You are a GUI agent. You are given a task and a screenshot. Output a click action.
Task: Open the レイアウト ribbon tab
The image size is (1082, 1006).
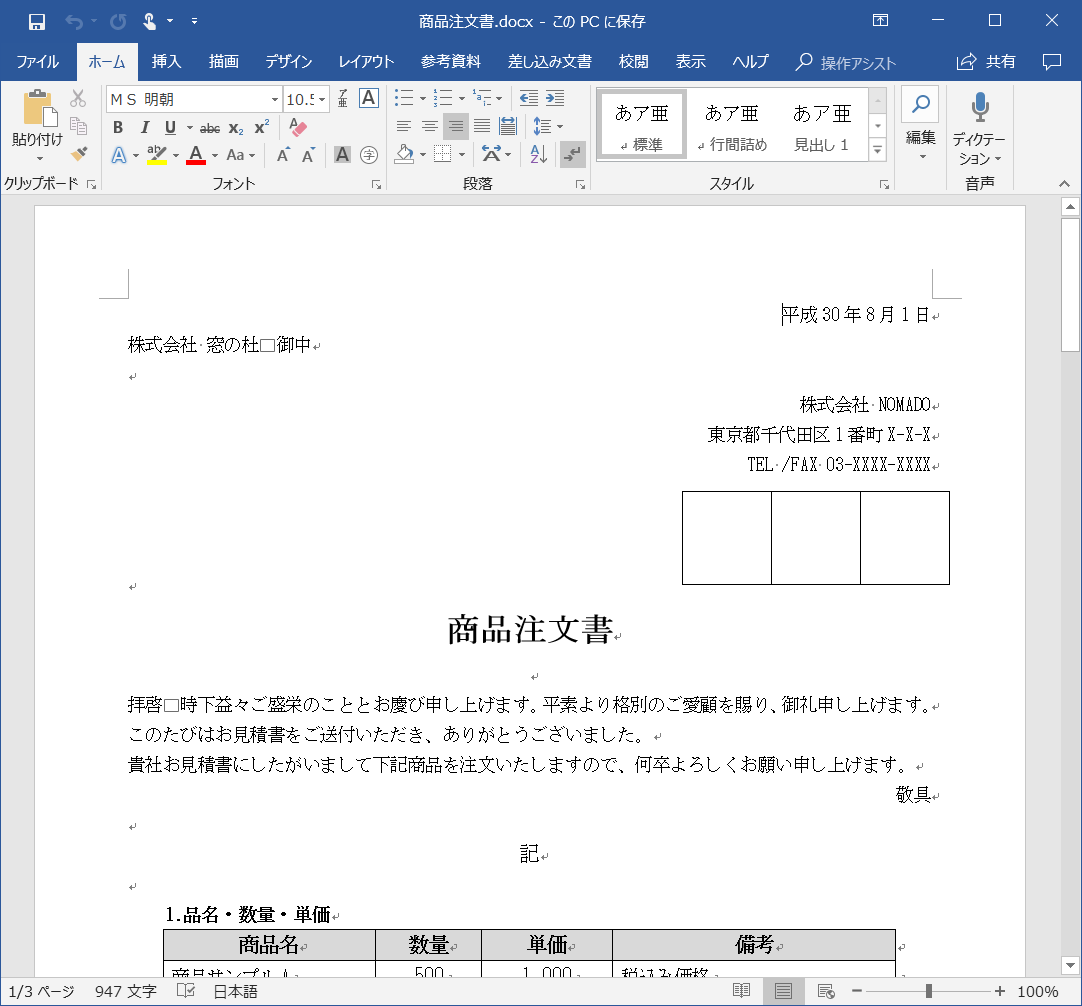pos(365,60)
